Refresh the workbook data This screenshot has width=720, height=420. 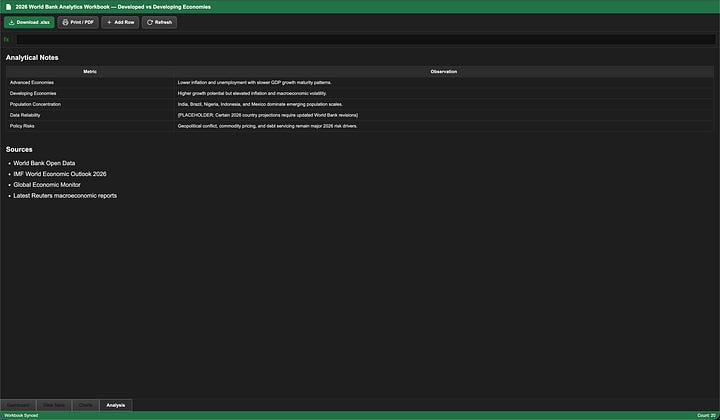159,22
